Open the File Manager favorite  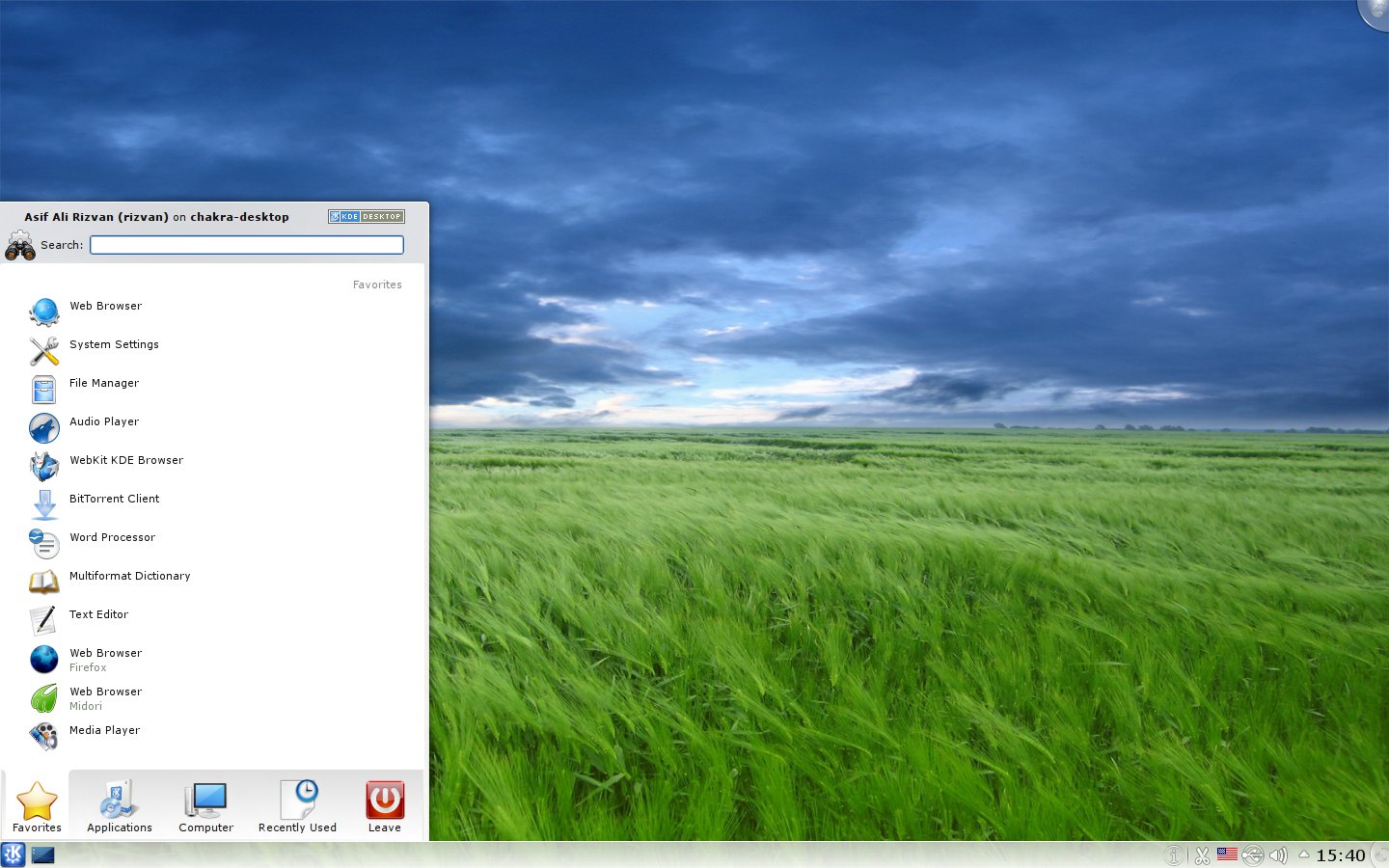pos(212,390)
